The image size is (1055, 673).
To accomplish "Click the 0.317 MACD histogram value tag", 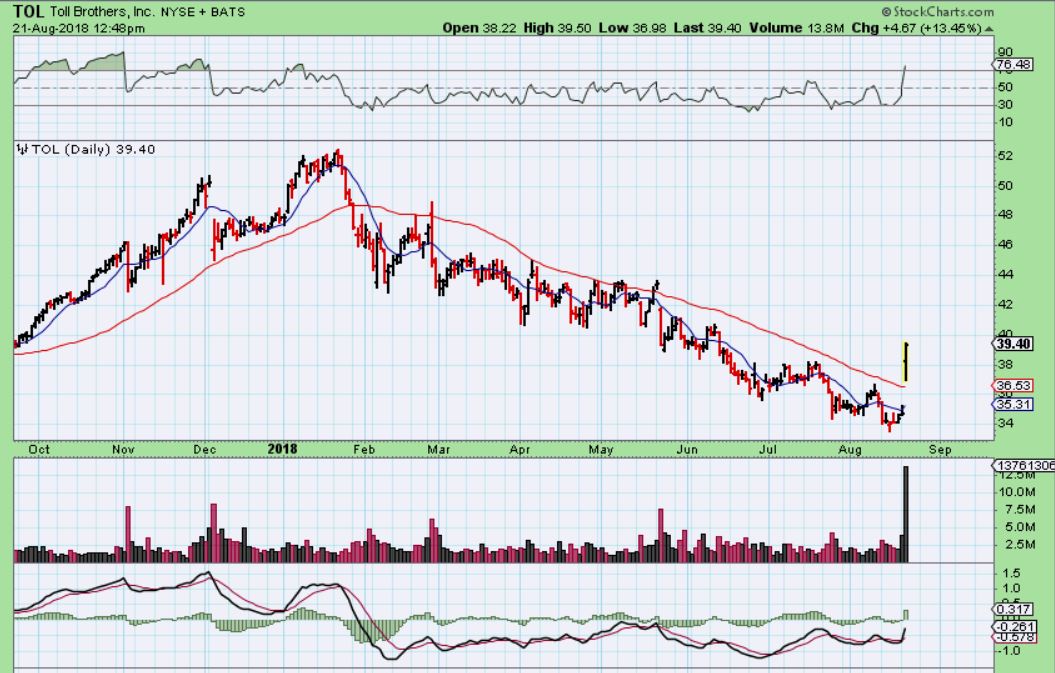I will pyautogui.click(x=1014, y=609).
